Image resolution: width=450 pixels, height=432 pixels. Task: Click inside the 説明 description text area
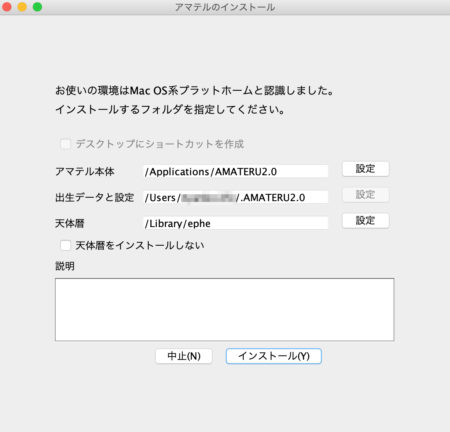pos(225,309)
